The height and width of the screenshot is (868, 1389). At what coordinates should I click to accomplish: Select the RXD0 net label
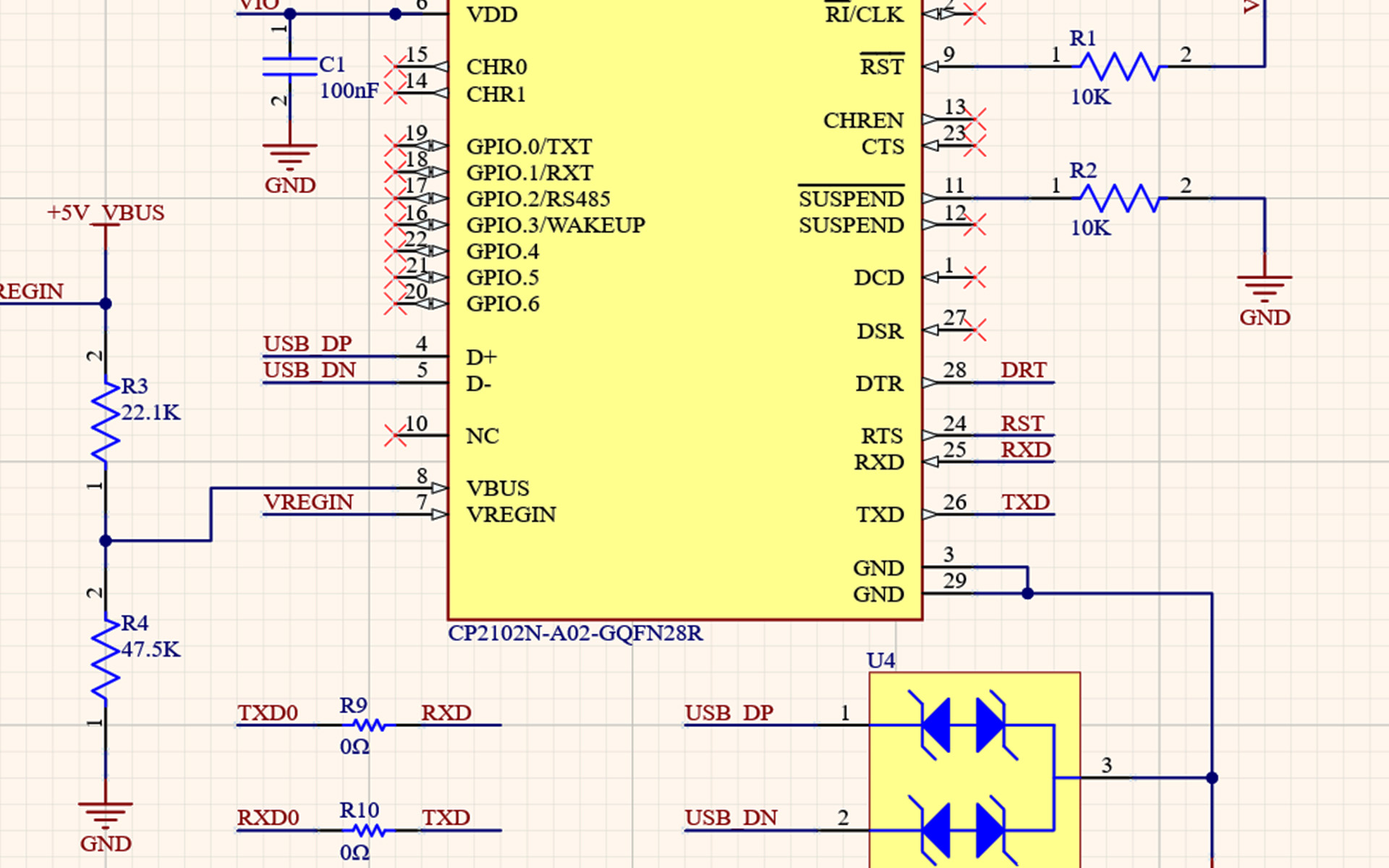[268, 818]
